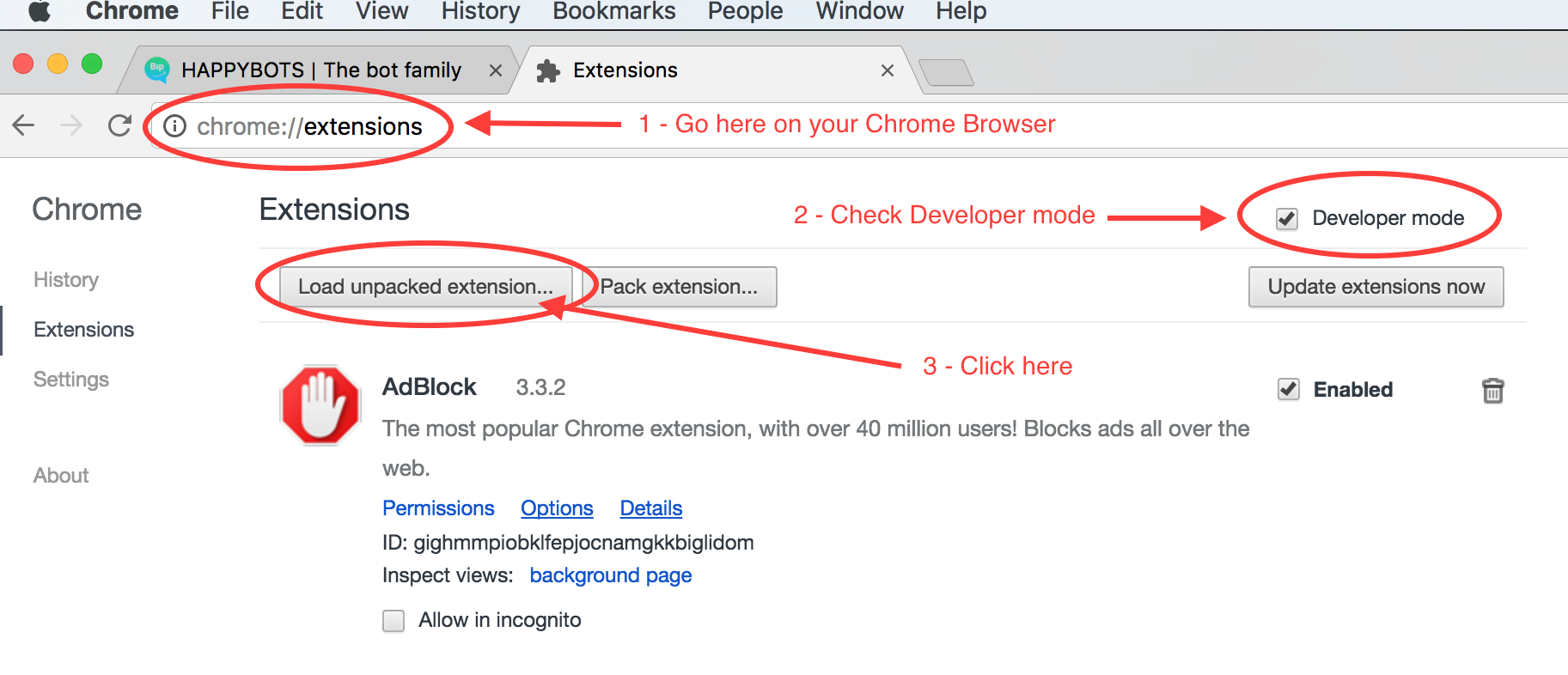Open the Window menu
The image size is (1568, 675).
tap(860, 11)
